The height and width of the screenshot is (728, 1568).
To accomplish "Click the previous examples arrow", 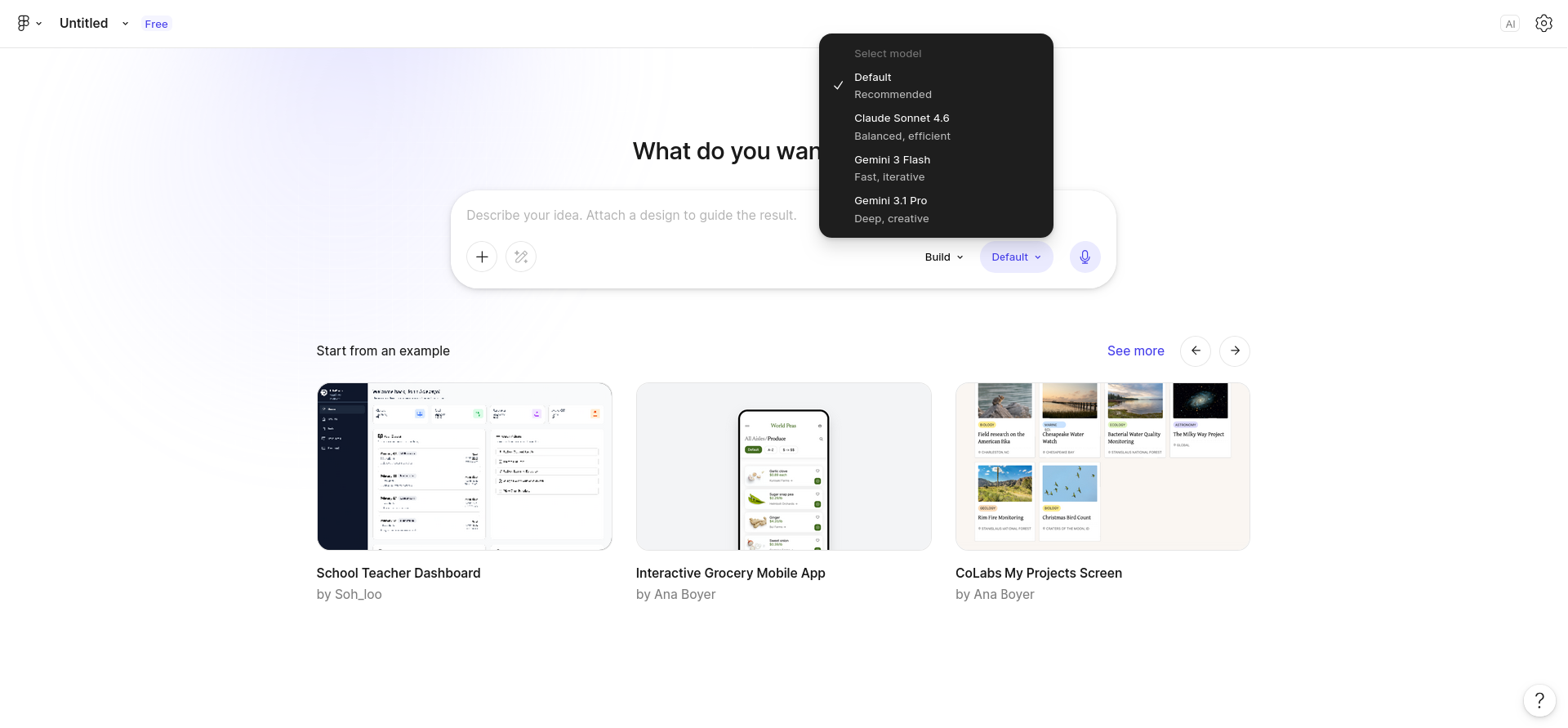I will tap(1196, 351).
